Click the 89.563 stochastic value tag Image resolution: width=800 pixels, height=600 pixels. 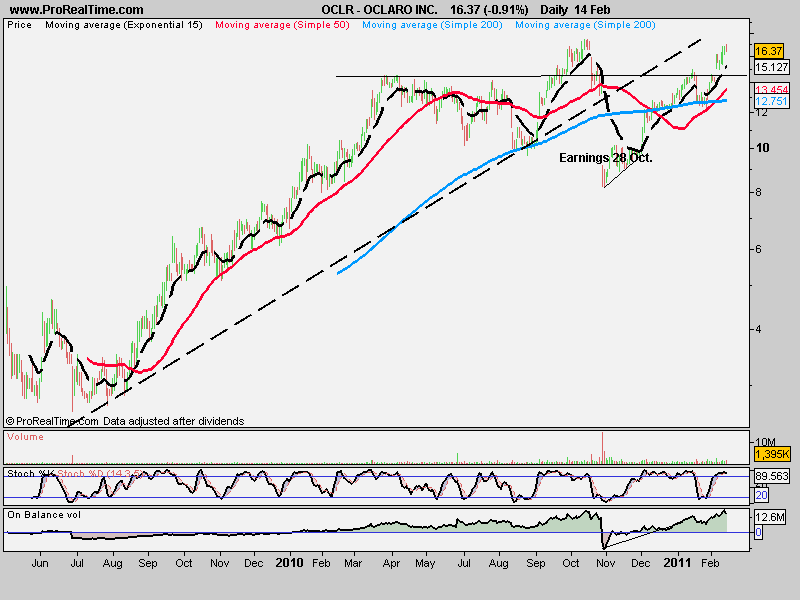[772, 476]
